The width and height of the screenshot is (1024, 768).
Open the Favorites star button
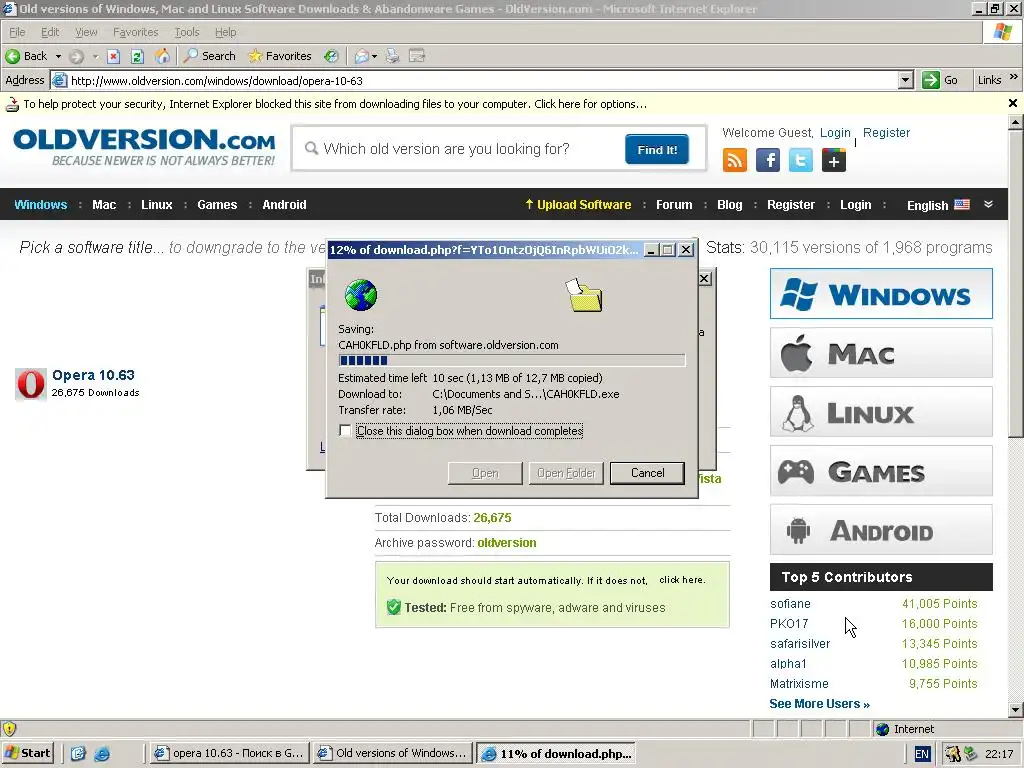(280, 56)
